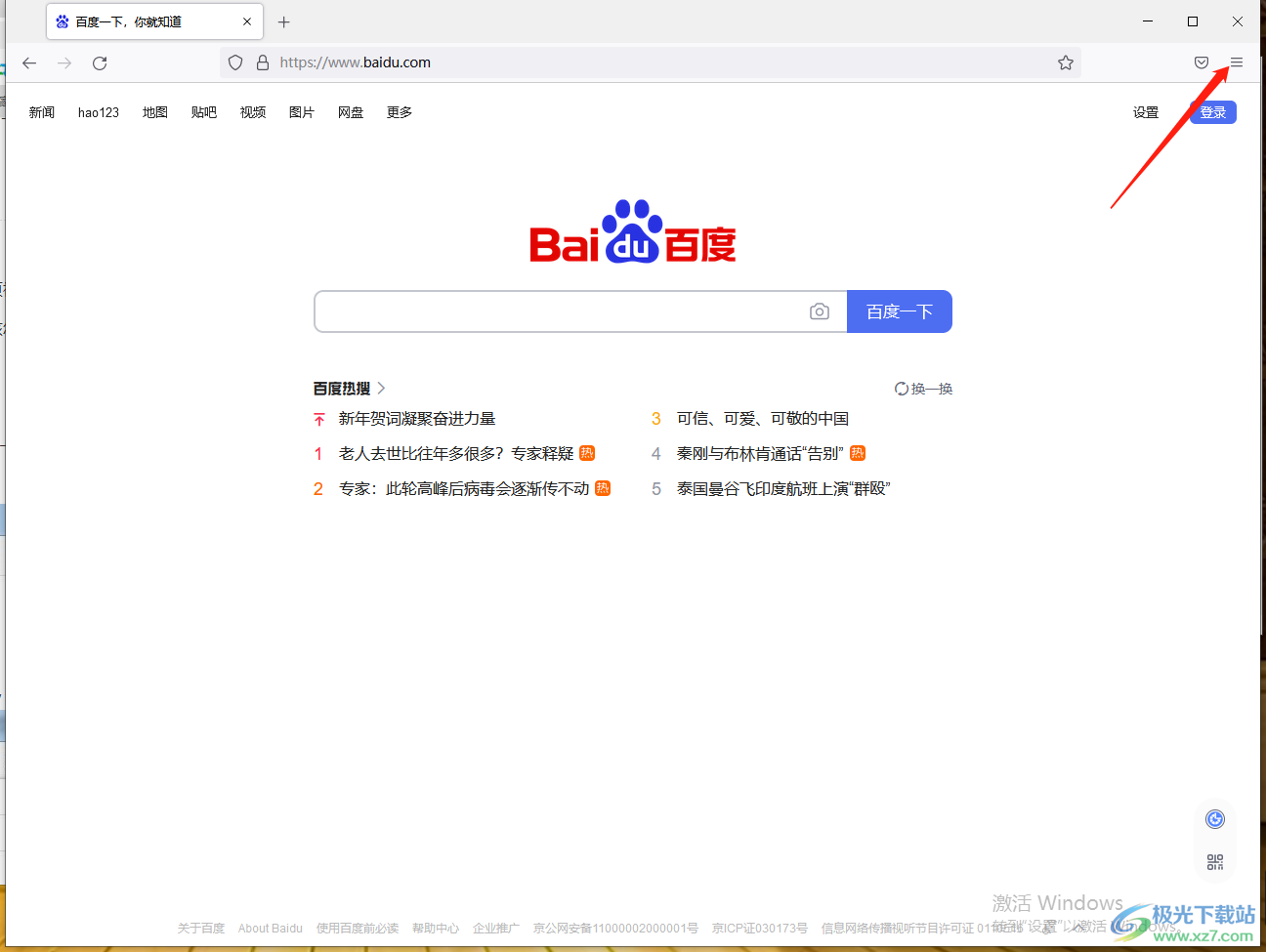Open hot search 秦刚与布林肯通话

point(760,454)
